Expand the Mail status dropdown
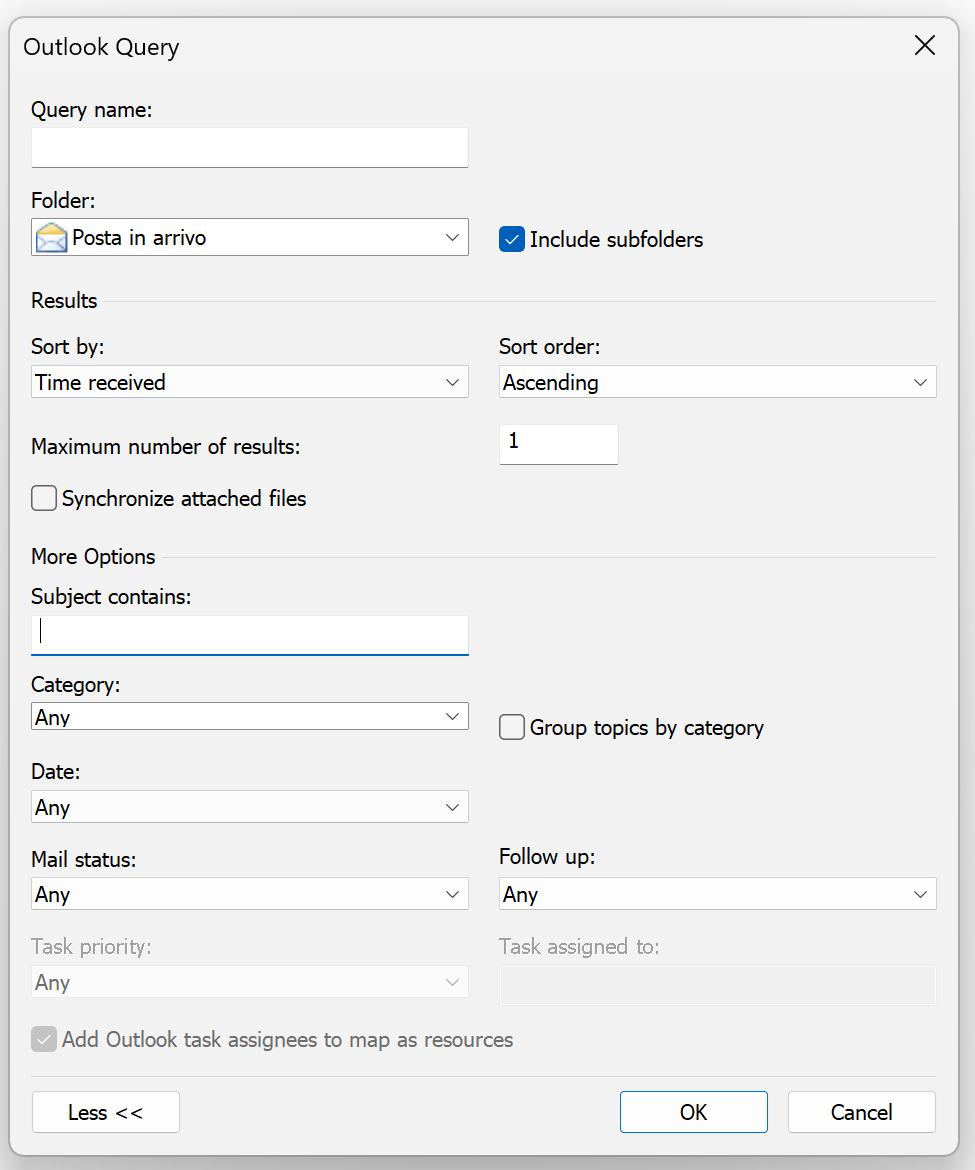The image size is (975, 1170). coord(250,894)
